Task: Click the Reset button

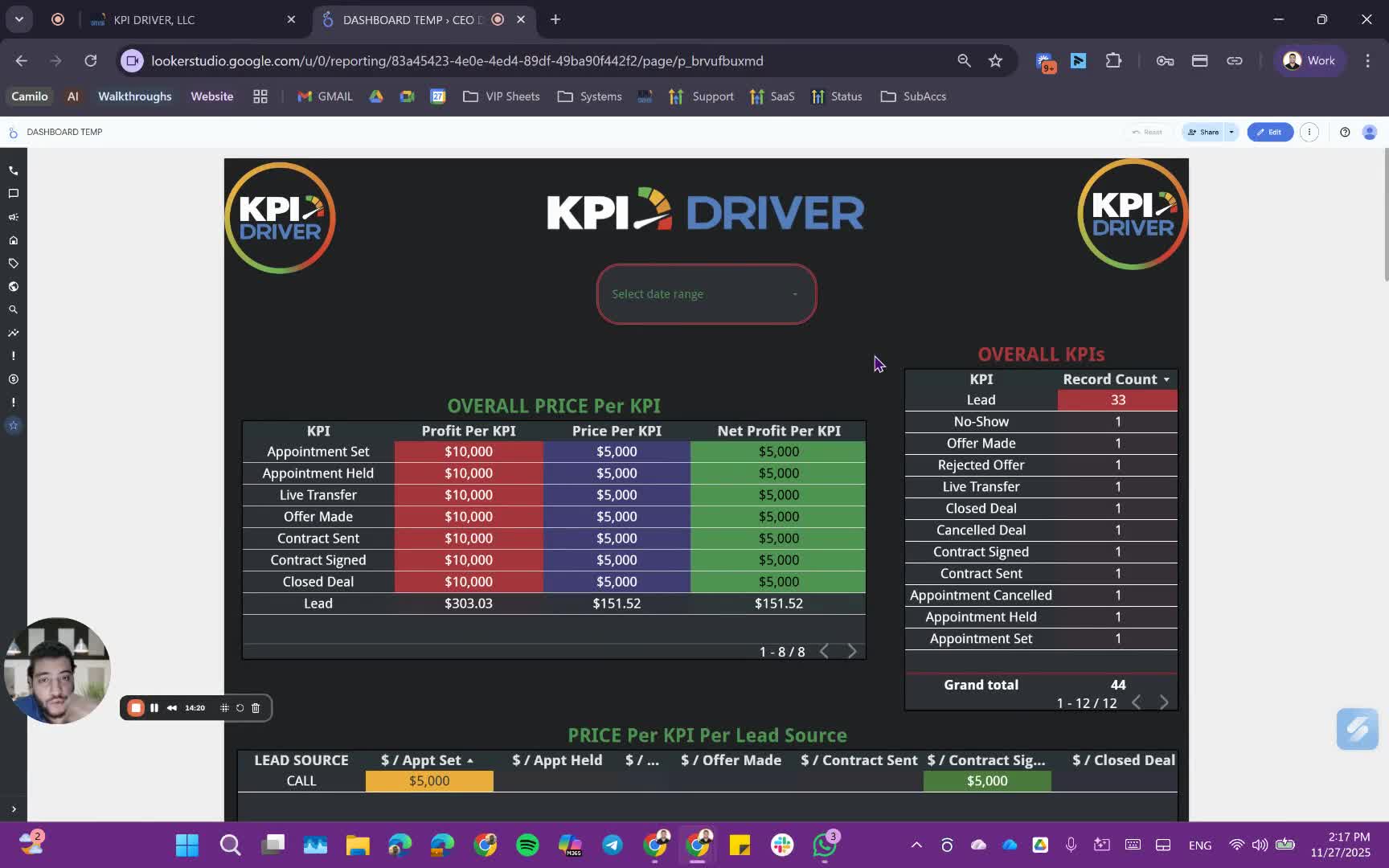Action: (1147, 132)
